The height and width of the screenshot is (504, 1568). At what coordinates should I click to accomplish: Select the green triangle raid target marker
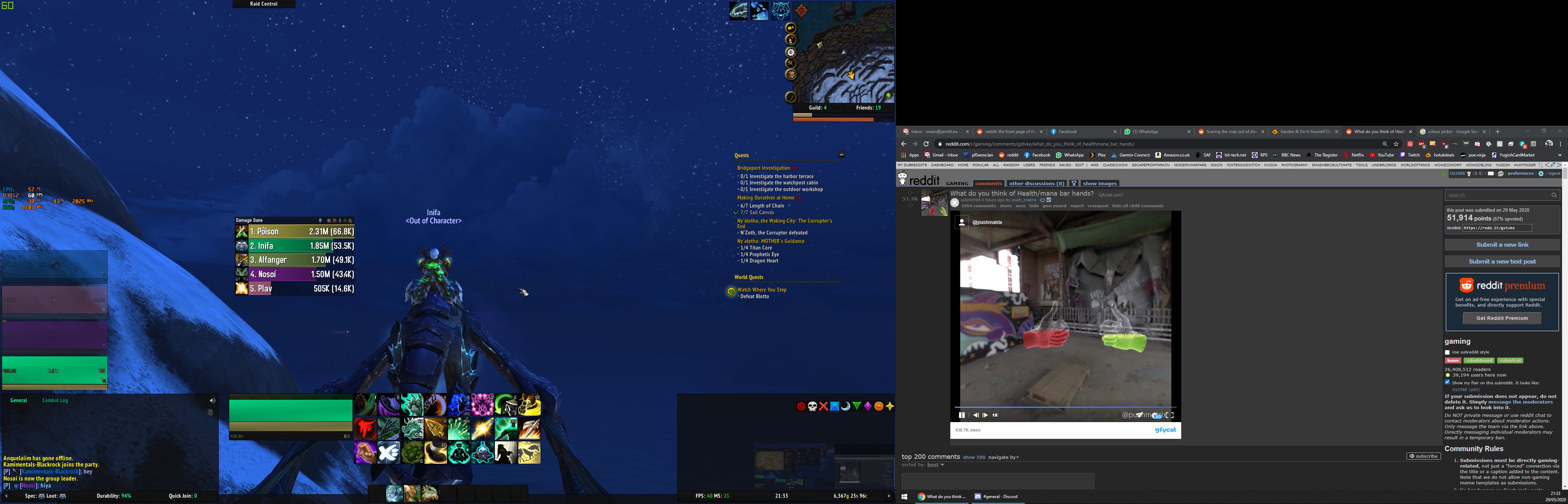[x=857, y=406]
